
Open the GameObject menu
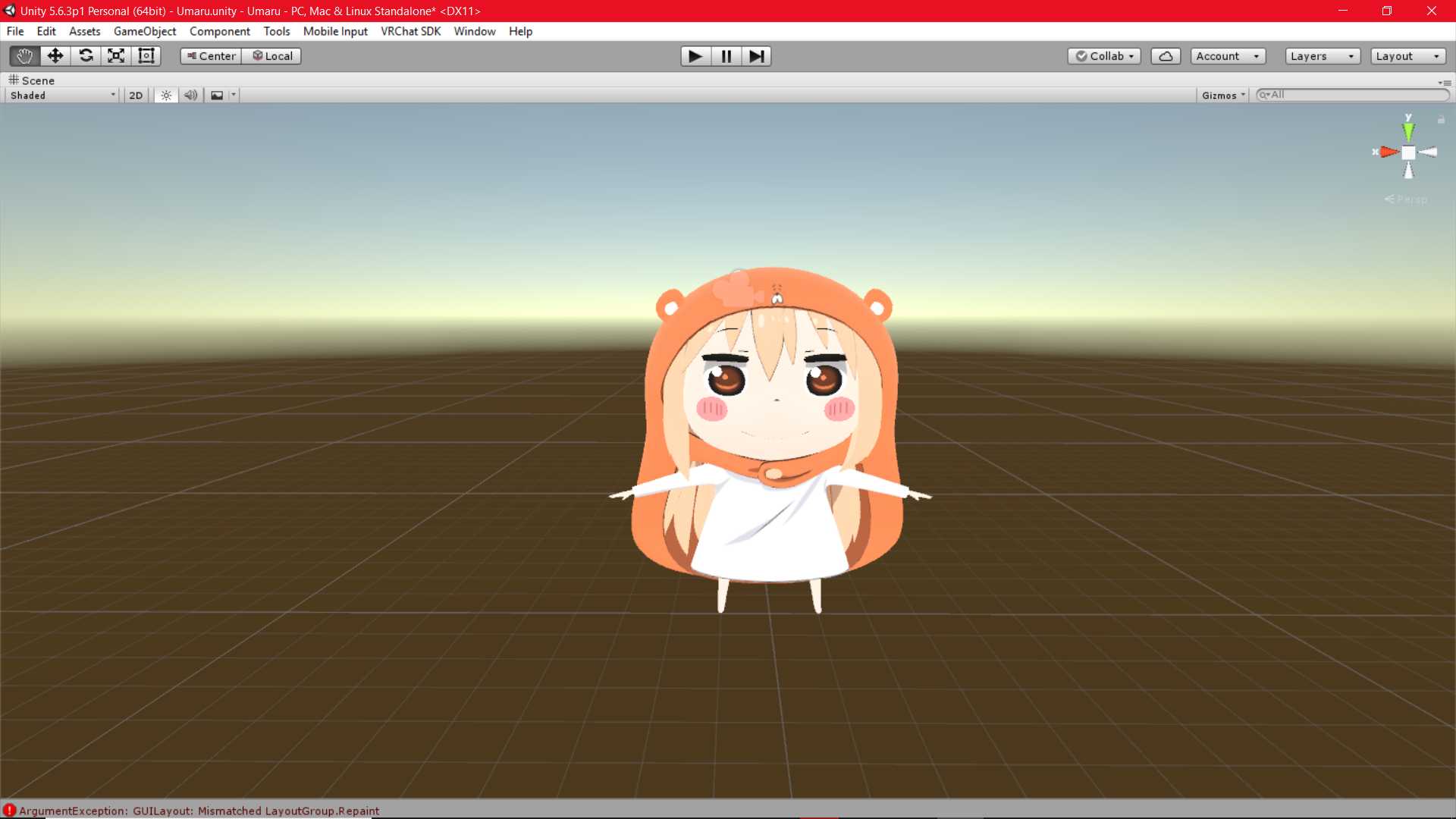pyautogui.click(x=144, y=31)
